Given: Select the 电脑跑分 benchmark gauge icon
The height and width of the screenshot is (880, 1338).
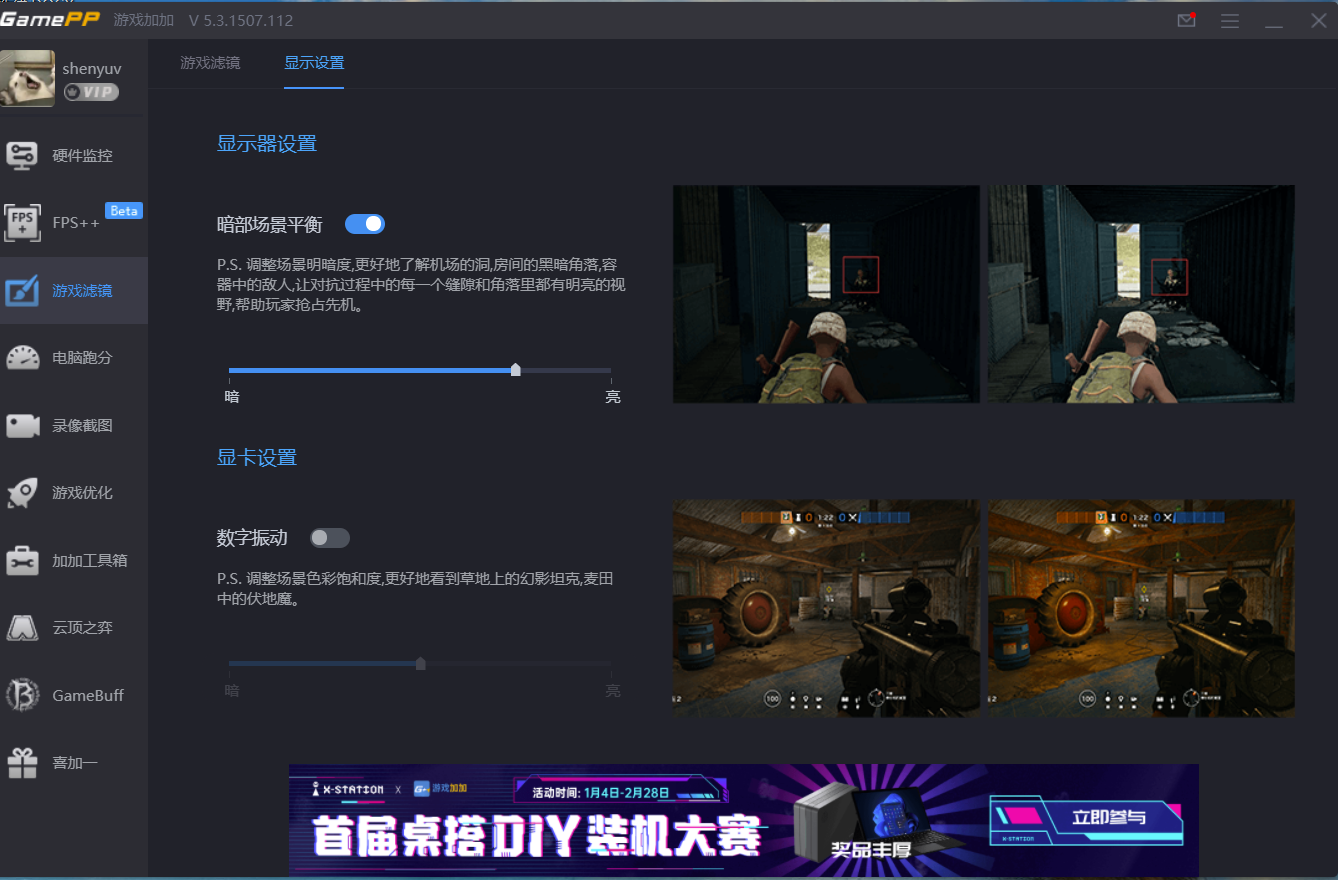Looking at the screenshot, I should 22,358.
